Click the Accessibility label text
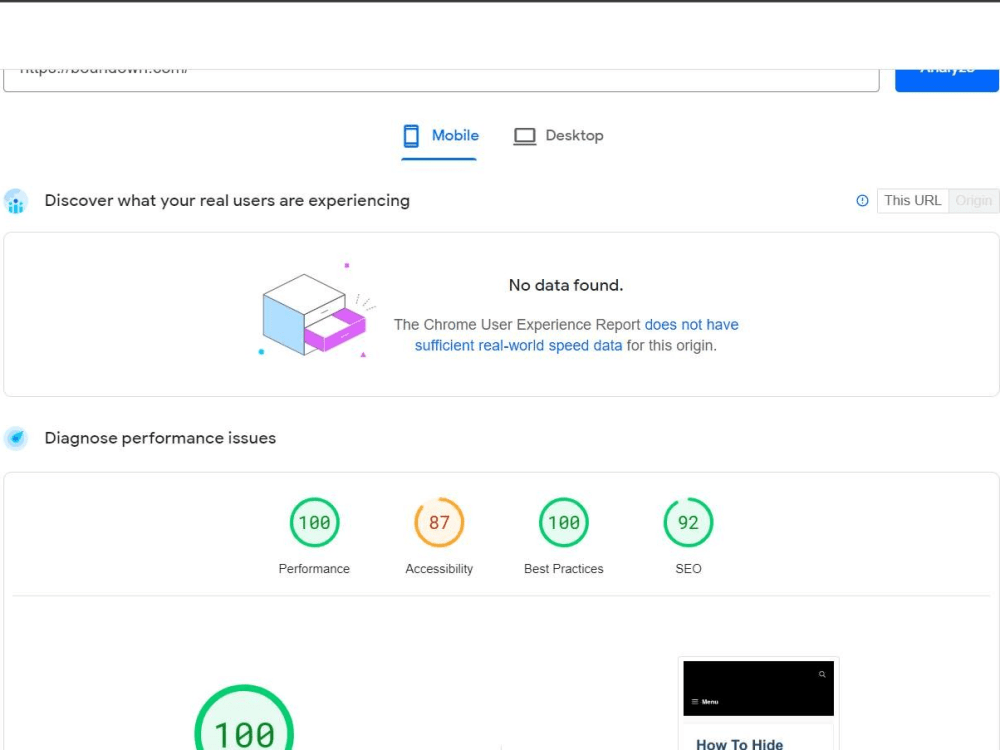The height and width of the screenshot is (750, 1000). 439,568
